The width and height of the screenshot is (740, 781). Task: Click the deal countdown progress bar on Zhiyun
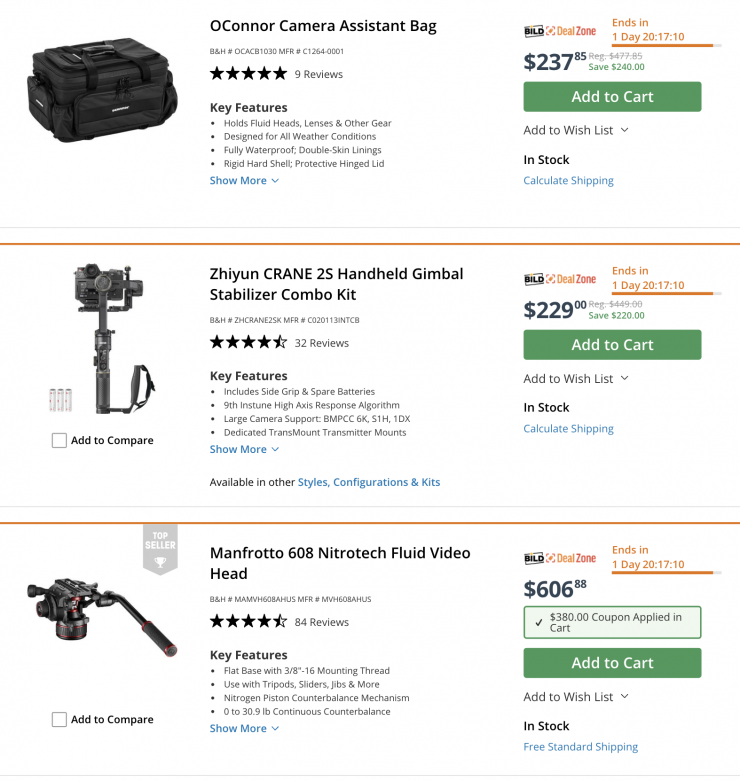tap(662, 294)
